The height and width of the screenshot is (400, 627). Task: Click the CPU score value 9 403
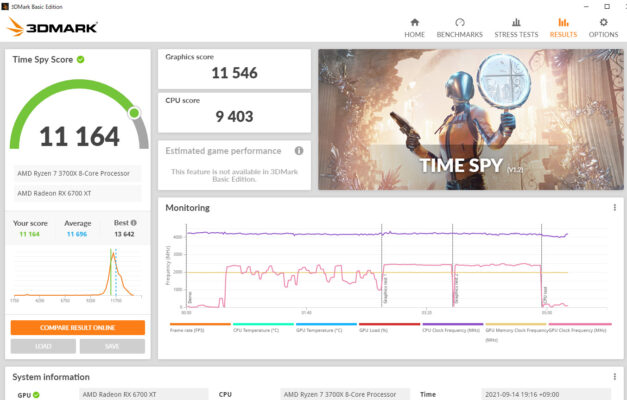(234, 117)
